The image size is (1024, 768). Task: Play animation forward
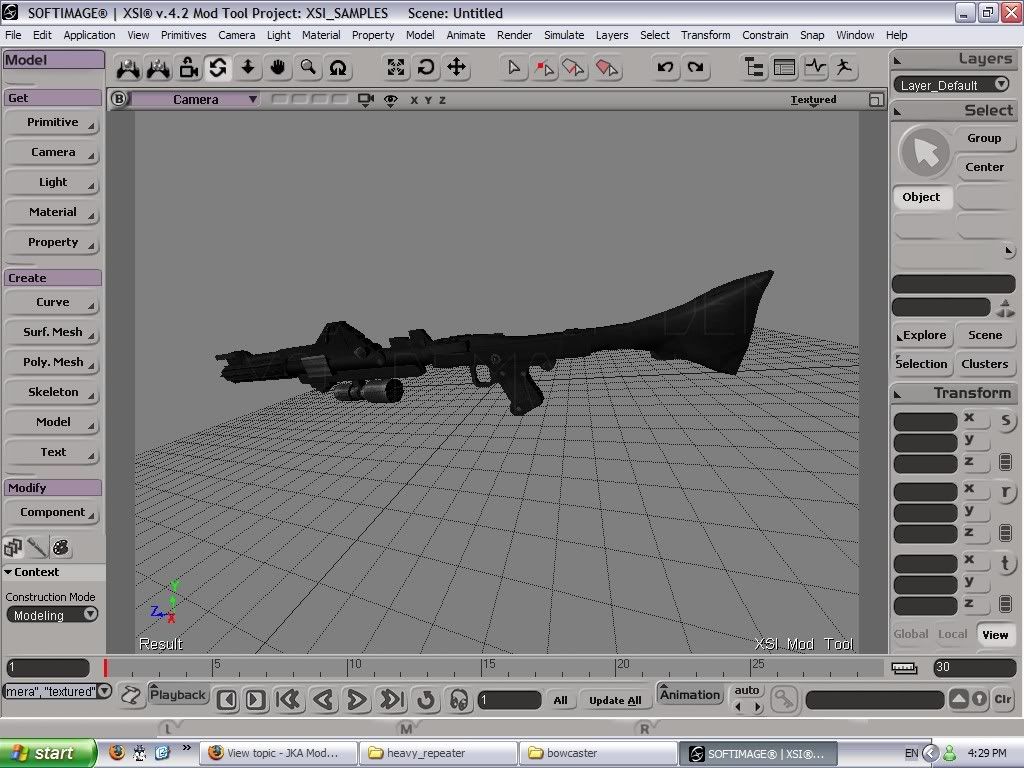click(x=356, y=700)
